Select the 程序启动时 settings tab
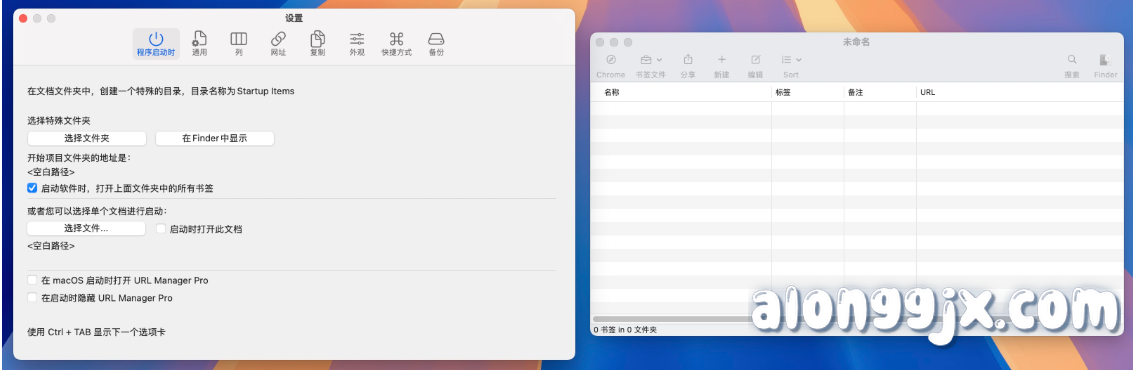The image size is (1133, 370). point(156,44)
